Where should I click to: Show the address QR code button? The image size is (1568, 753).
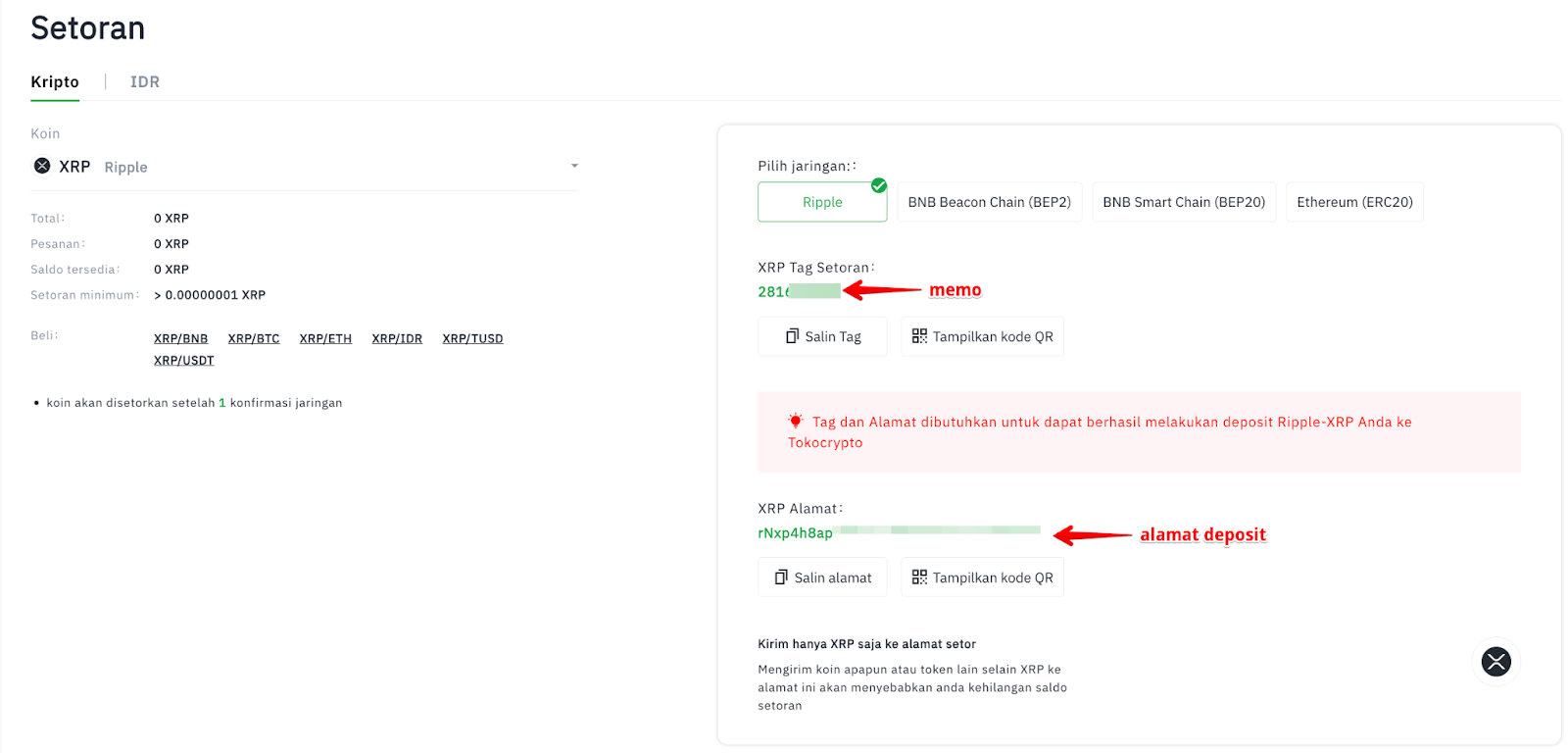click(x=982, y=577)
